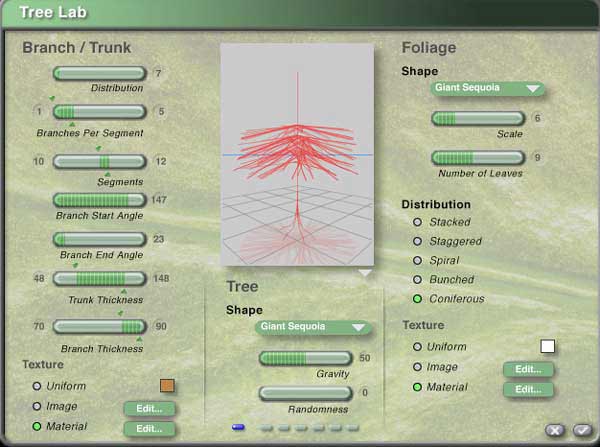Click the Trunk Thickness slider
Screen dimensions: 600x447
point(99,279)
